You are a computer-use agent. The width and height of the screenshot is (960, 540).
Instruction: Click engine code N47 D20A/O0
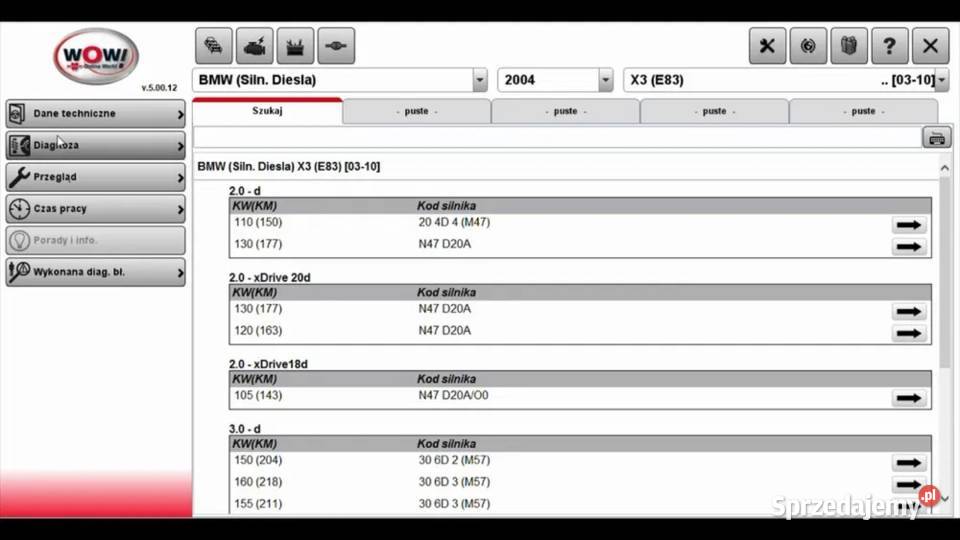tap(453, 396)
